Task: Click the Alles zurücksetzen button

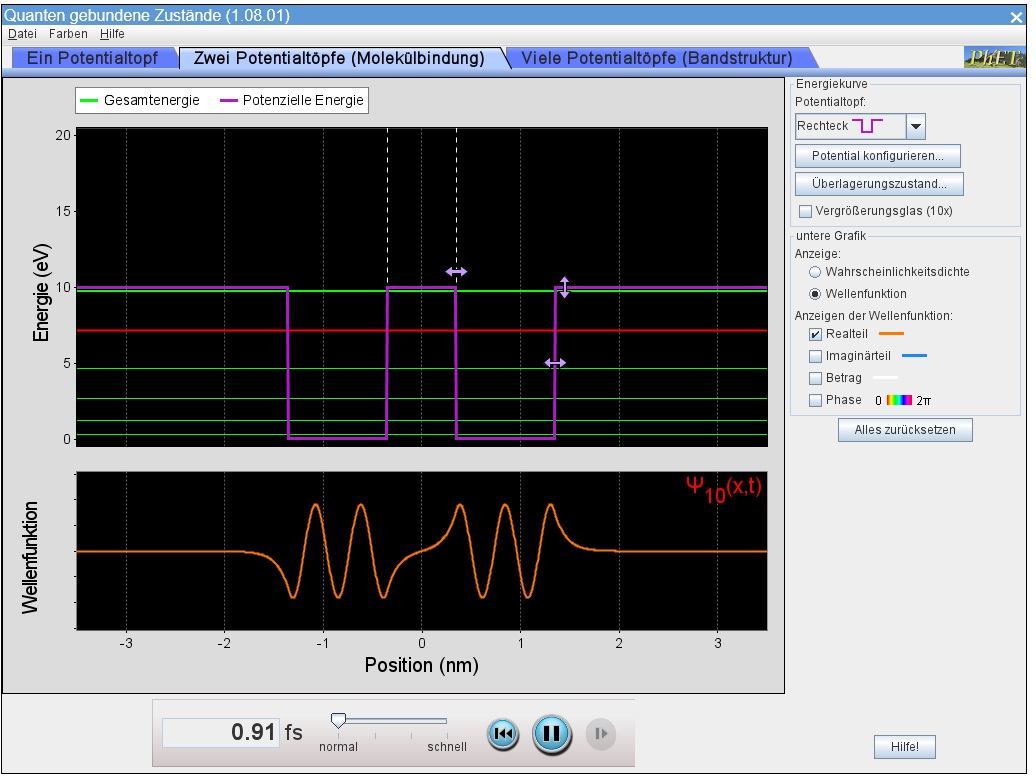Action: pos(905,430)
